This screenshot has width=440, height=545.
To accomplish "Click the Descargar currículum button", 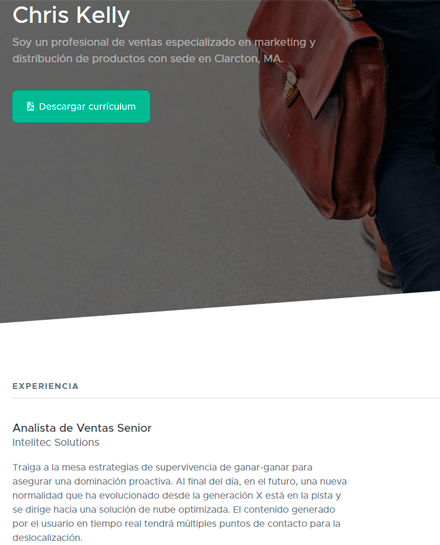I will click(x=81, y=106).
